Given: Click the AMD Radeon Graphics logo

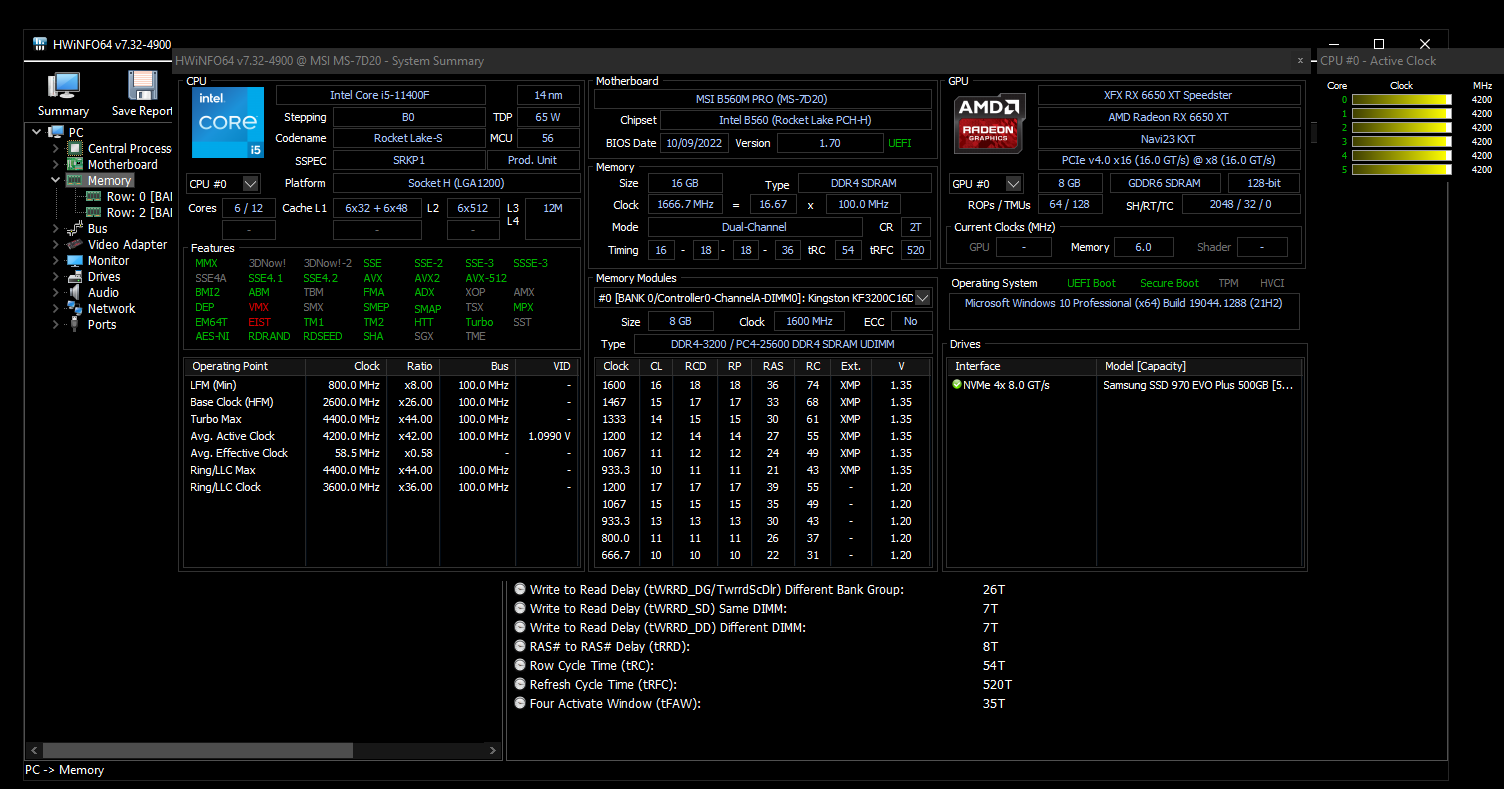Looking at the screenshot, I should pos(988,123).
